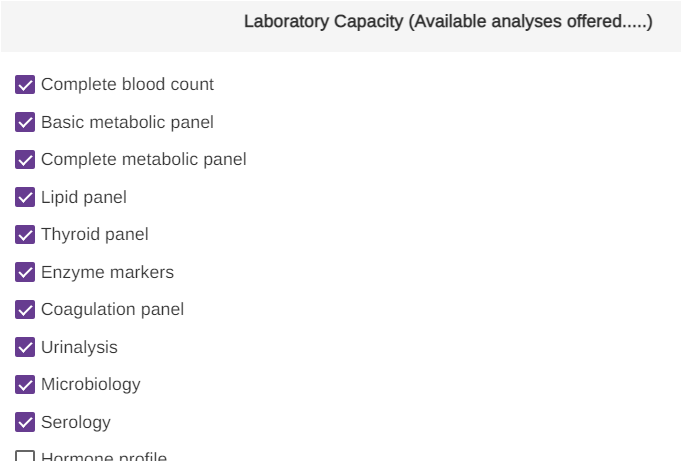Click the 'Complete blood count' label text
The width and height of the screenshot is (682, 462).
(127, 85)
